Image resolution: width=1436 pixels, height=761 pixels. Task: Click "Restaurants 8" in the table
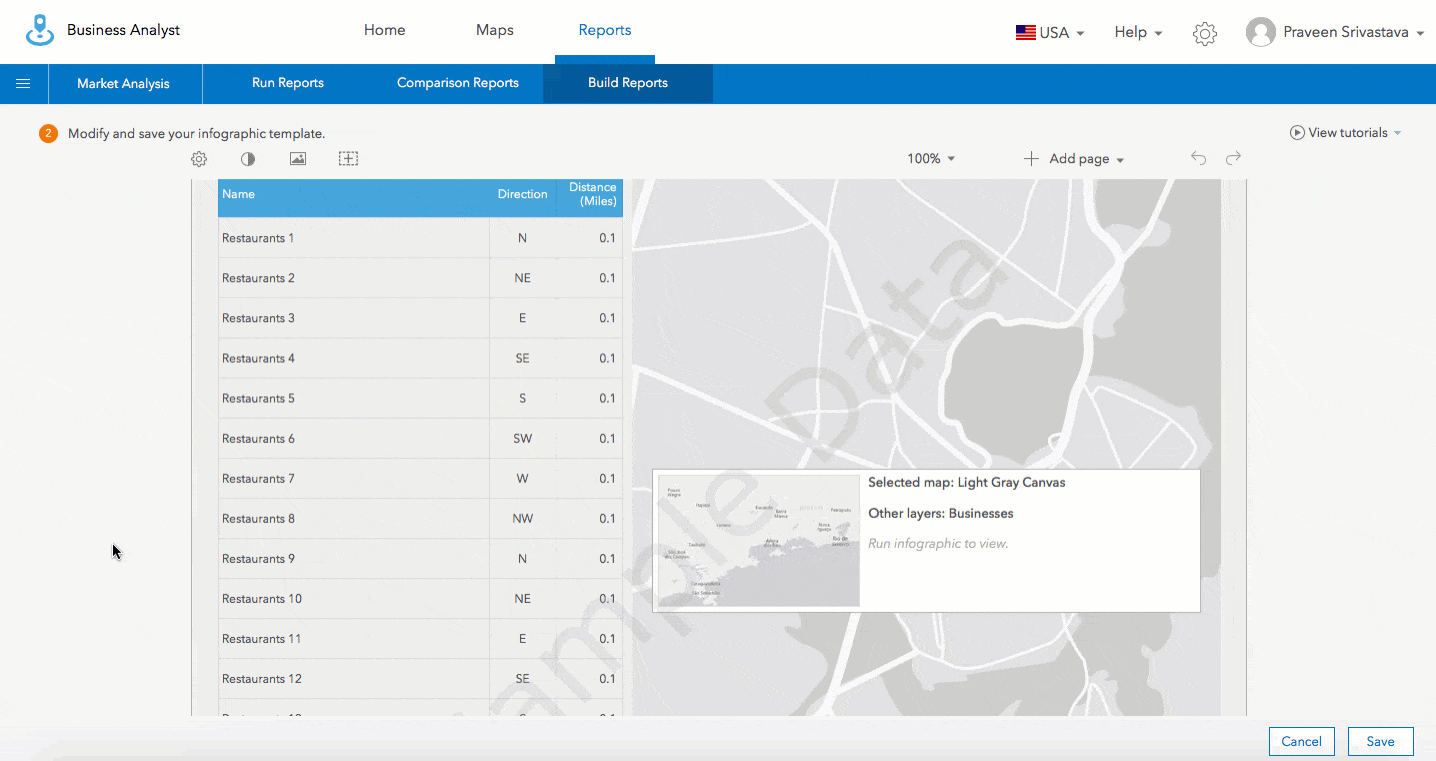coord(258,518)
